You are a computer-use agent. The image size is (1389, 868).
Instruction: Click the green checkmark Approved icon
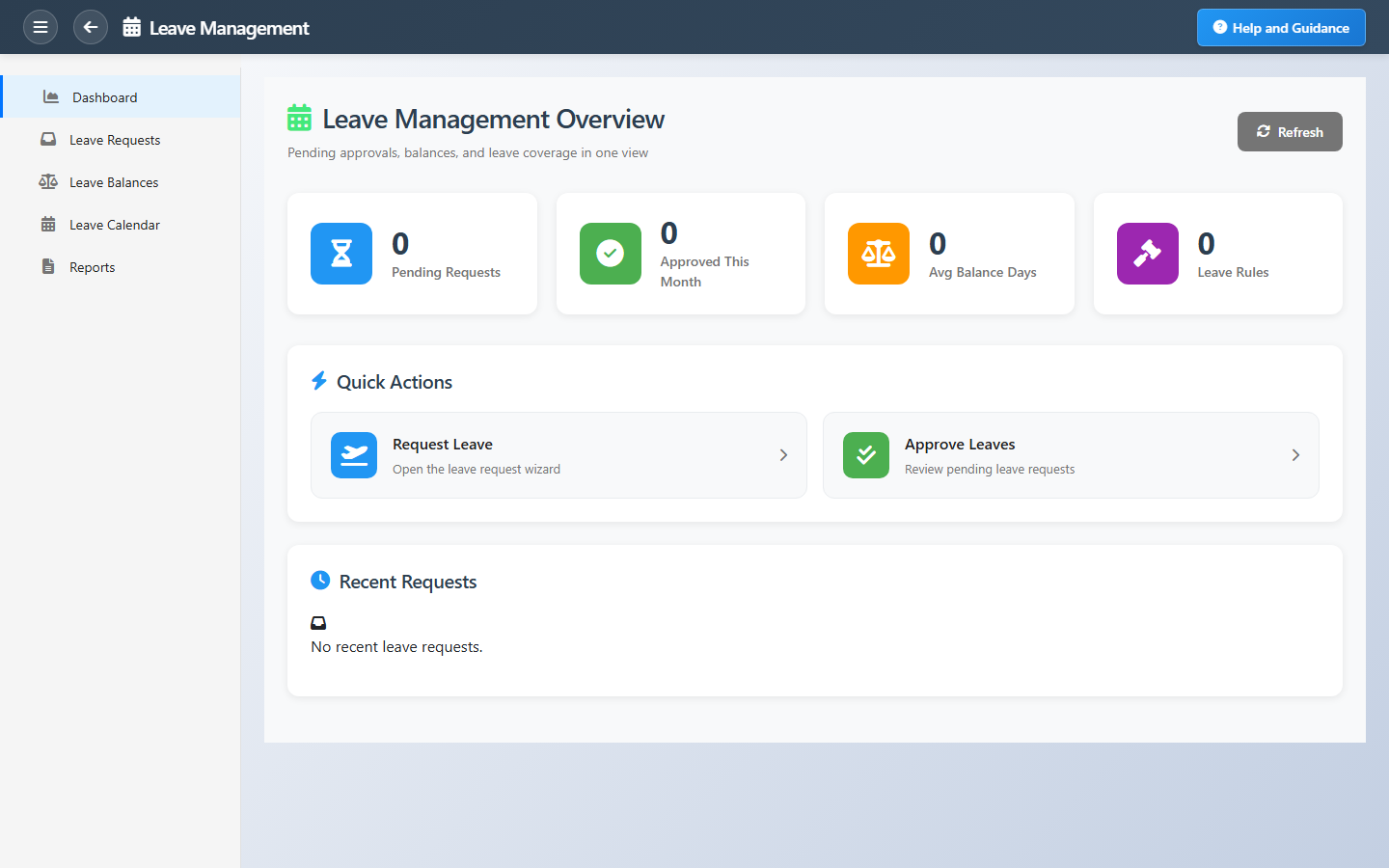click(610, 254)
